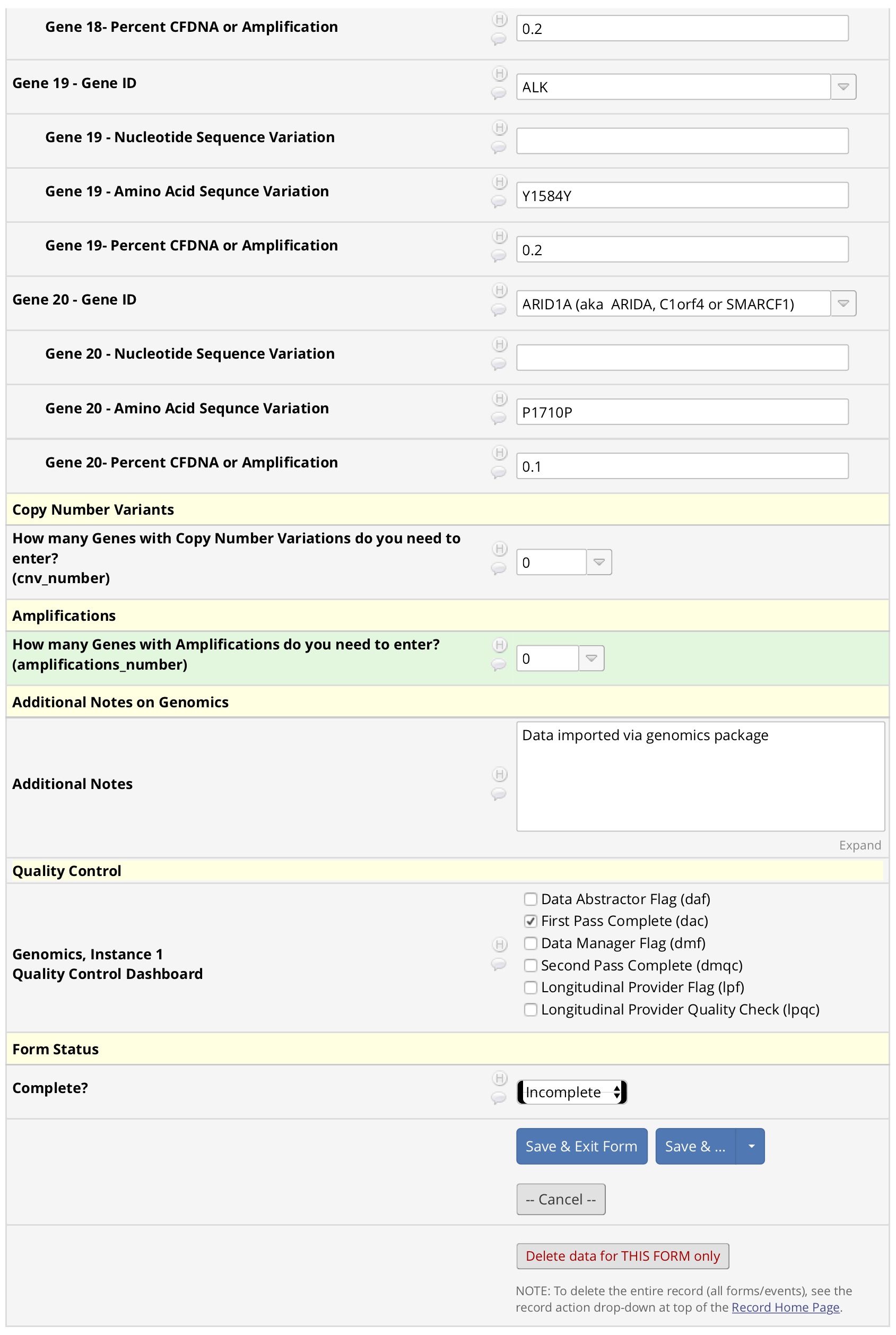View history for Gene 19 Amino Acid Variation
This screenshot has width=896, height=1335.
point(499,182)
